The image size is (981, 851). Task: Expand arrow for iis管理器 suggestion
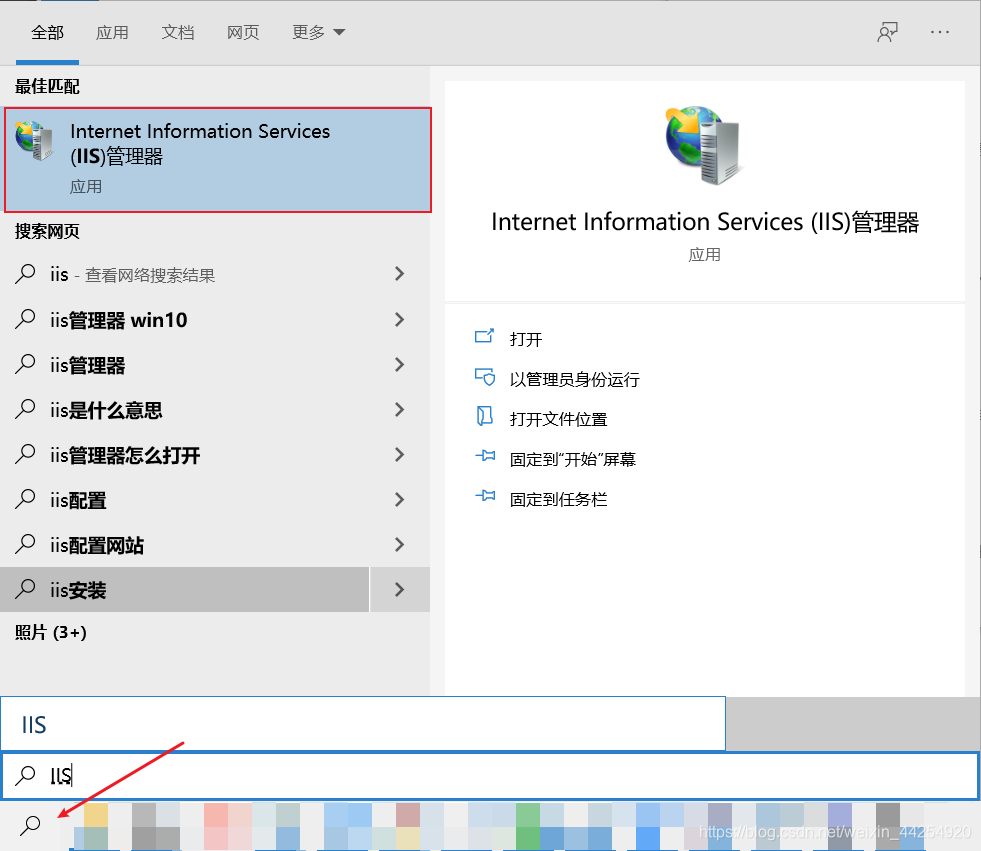click(399, 364)
